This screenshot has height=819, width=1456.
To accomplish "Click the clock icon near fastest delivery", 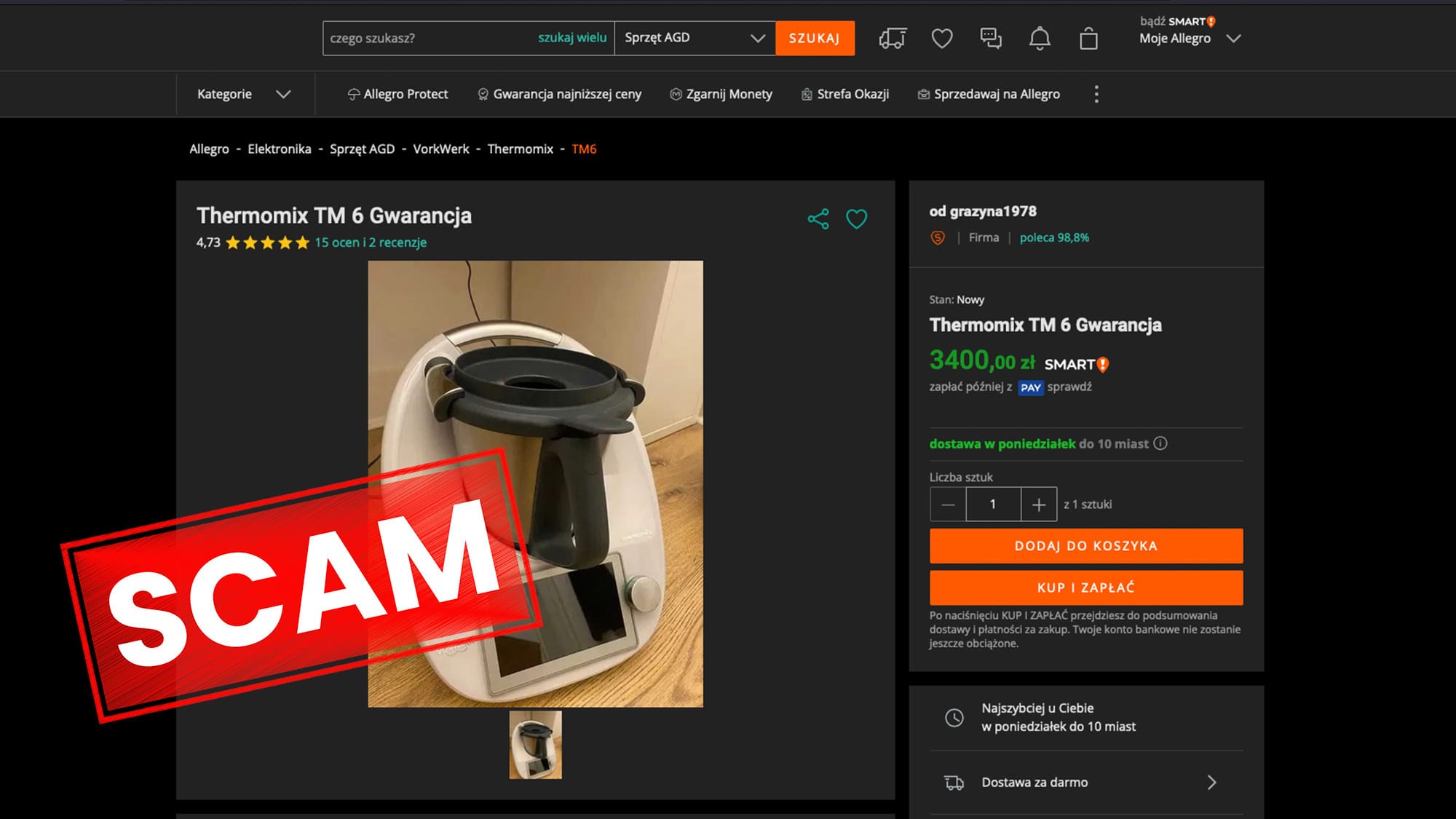I will pos(954,718).
